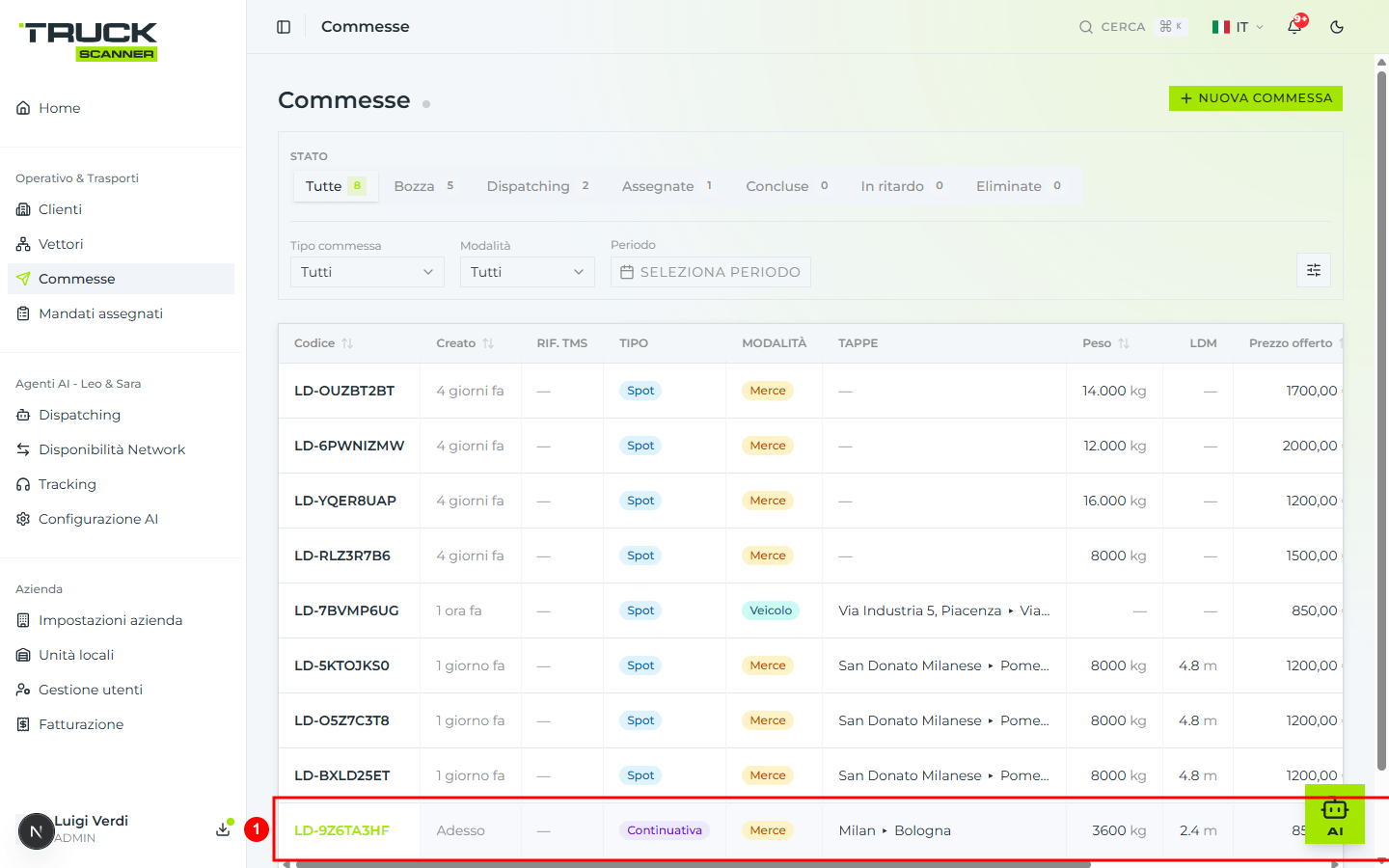
Task: Open commessa LD-OUZBT2BT
Action: (x=344, y=391)
